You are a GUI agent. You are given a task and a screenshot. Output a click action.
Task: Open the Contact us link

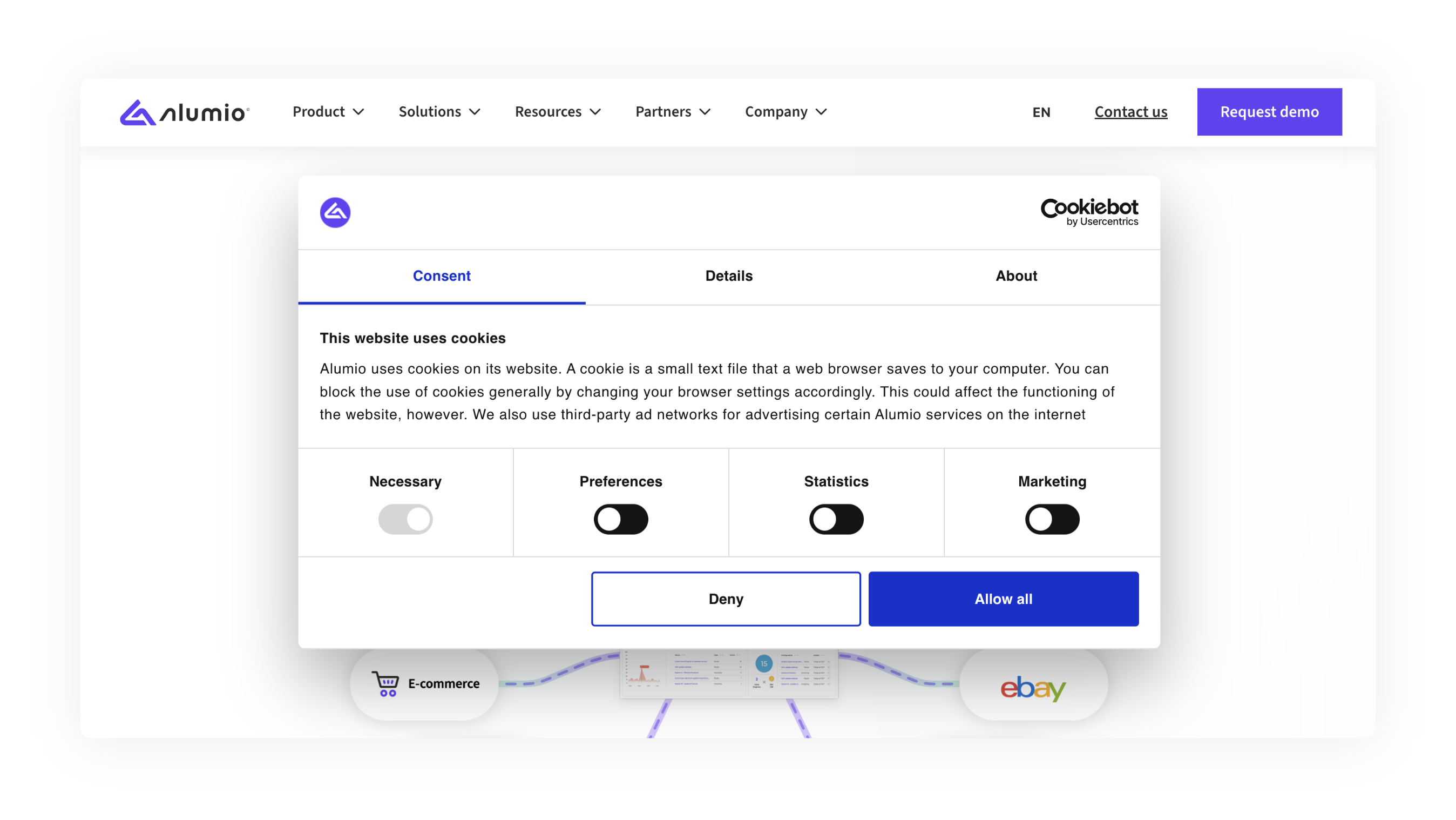pos(1130,112)
